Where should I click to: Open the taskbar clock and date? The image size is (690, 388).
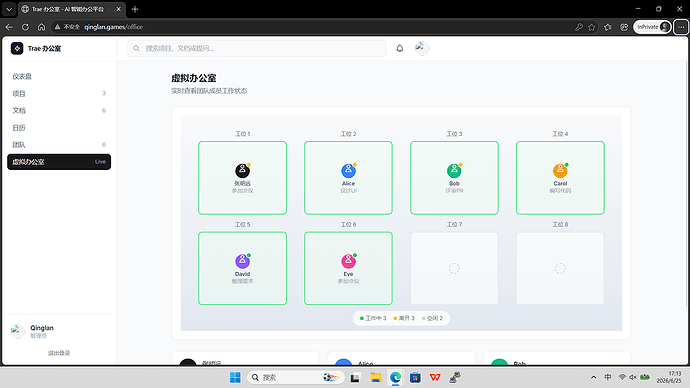(x=669, y=377)
